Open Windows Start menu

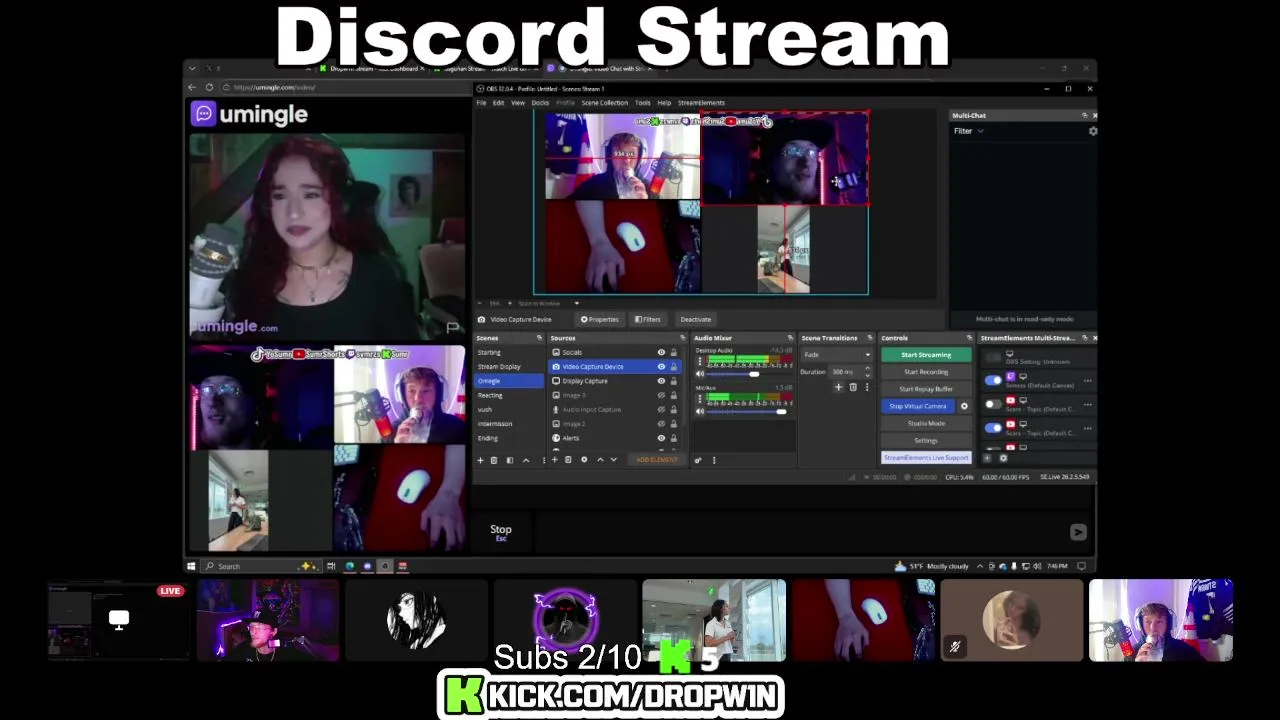[191, 566]
